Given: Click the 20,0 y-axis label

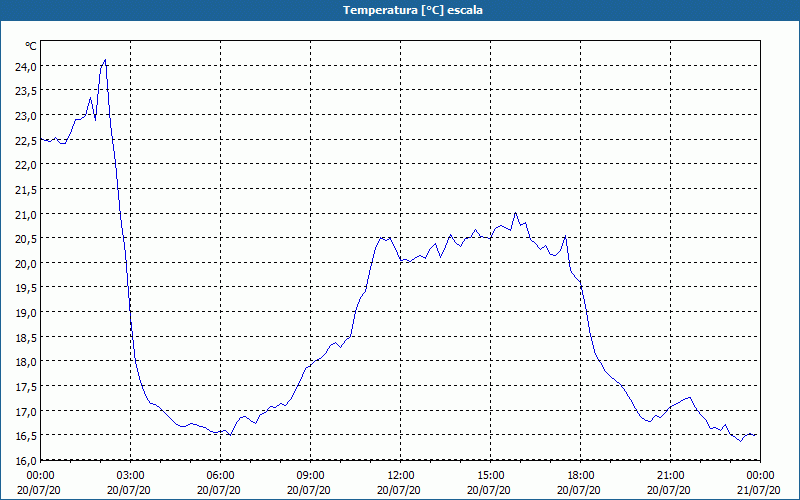Looking at the screenshot, I should (26, 263).
